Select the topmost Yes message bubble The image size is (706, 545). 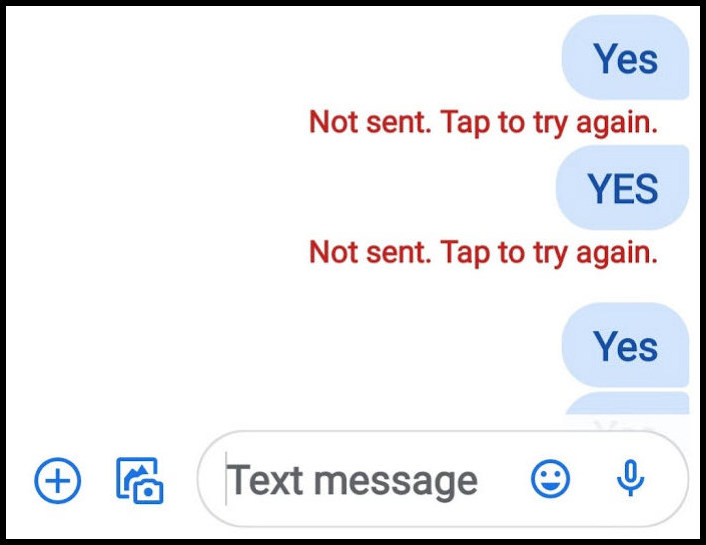626,59
